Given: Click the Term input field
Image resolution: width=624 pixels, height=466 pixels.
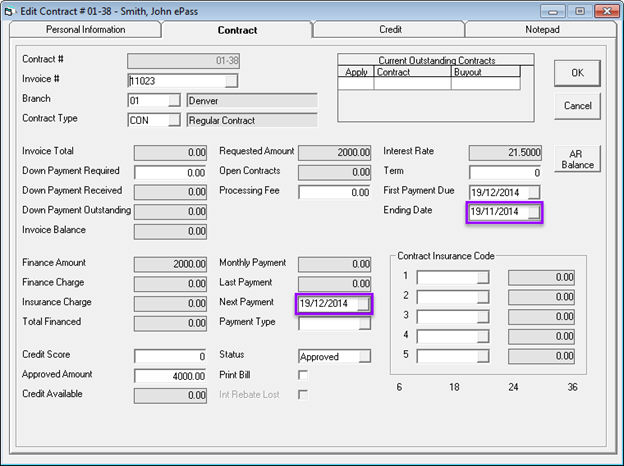Looking at the screenshot, I should click(x=505, y=173).
